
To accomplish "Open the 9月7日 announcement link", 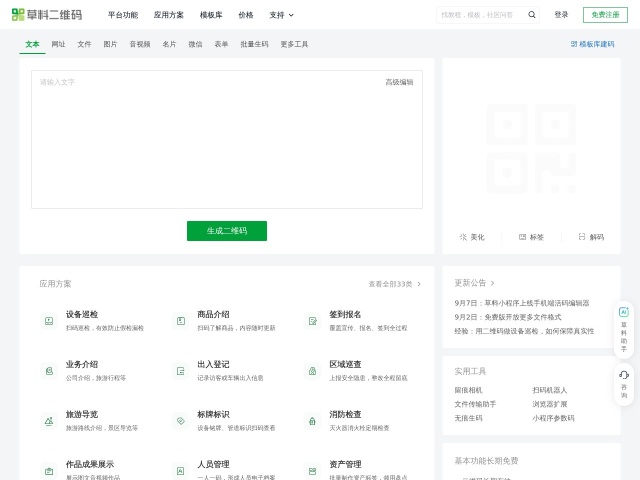I will [x=522, y=303].
